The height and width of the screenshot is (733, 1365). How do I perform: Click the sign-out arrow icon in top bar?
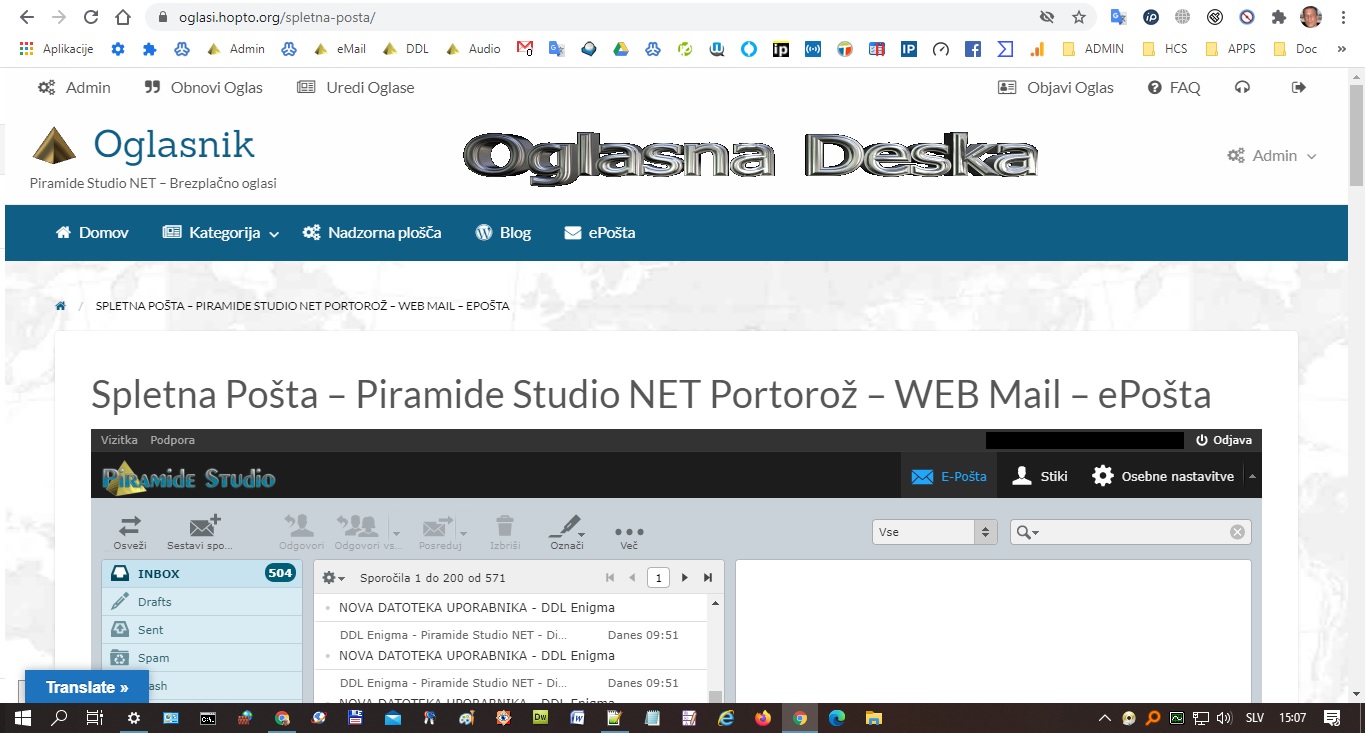[1299, 87]
